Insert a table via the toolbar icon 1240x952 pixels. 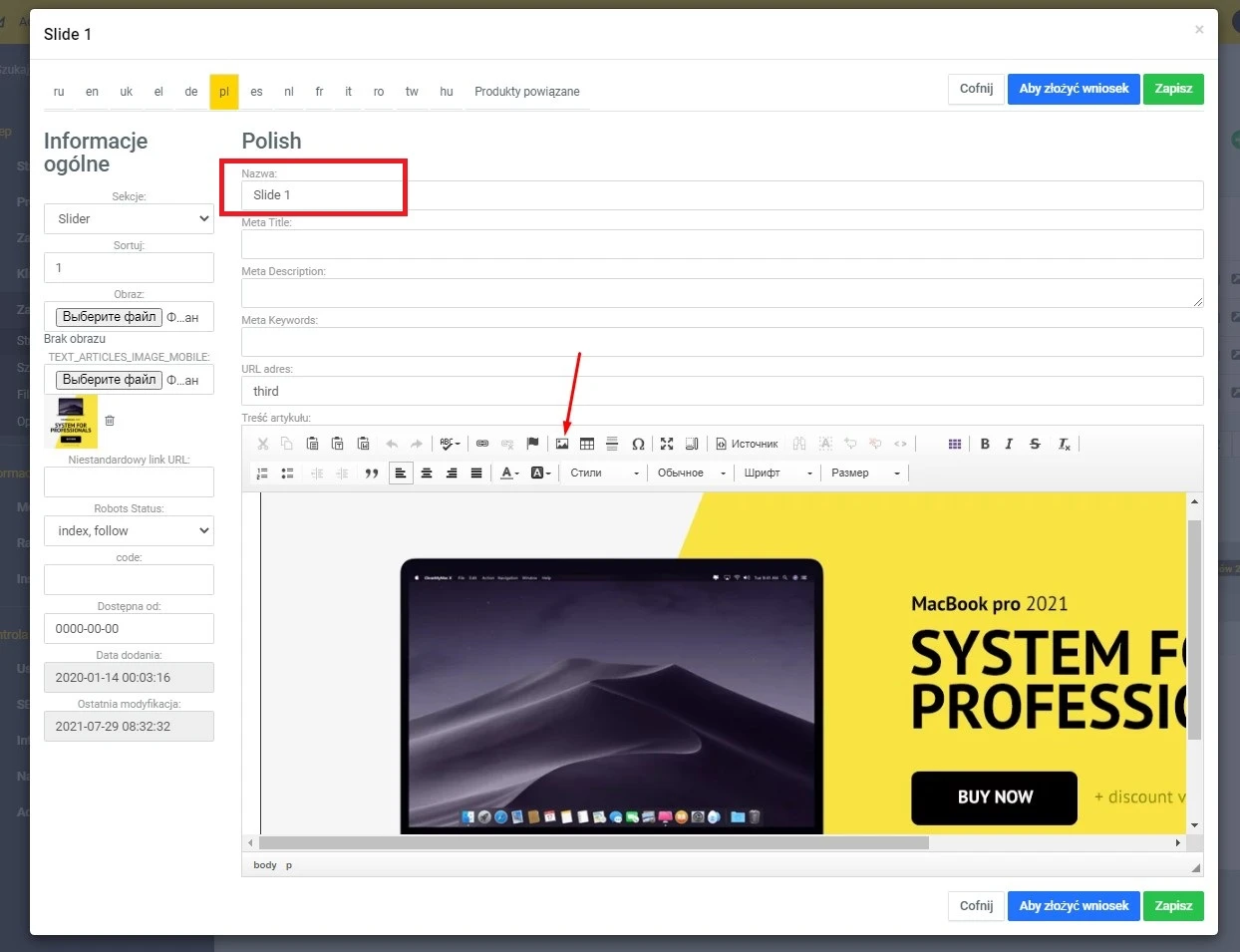coord(587,444)
